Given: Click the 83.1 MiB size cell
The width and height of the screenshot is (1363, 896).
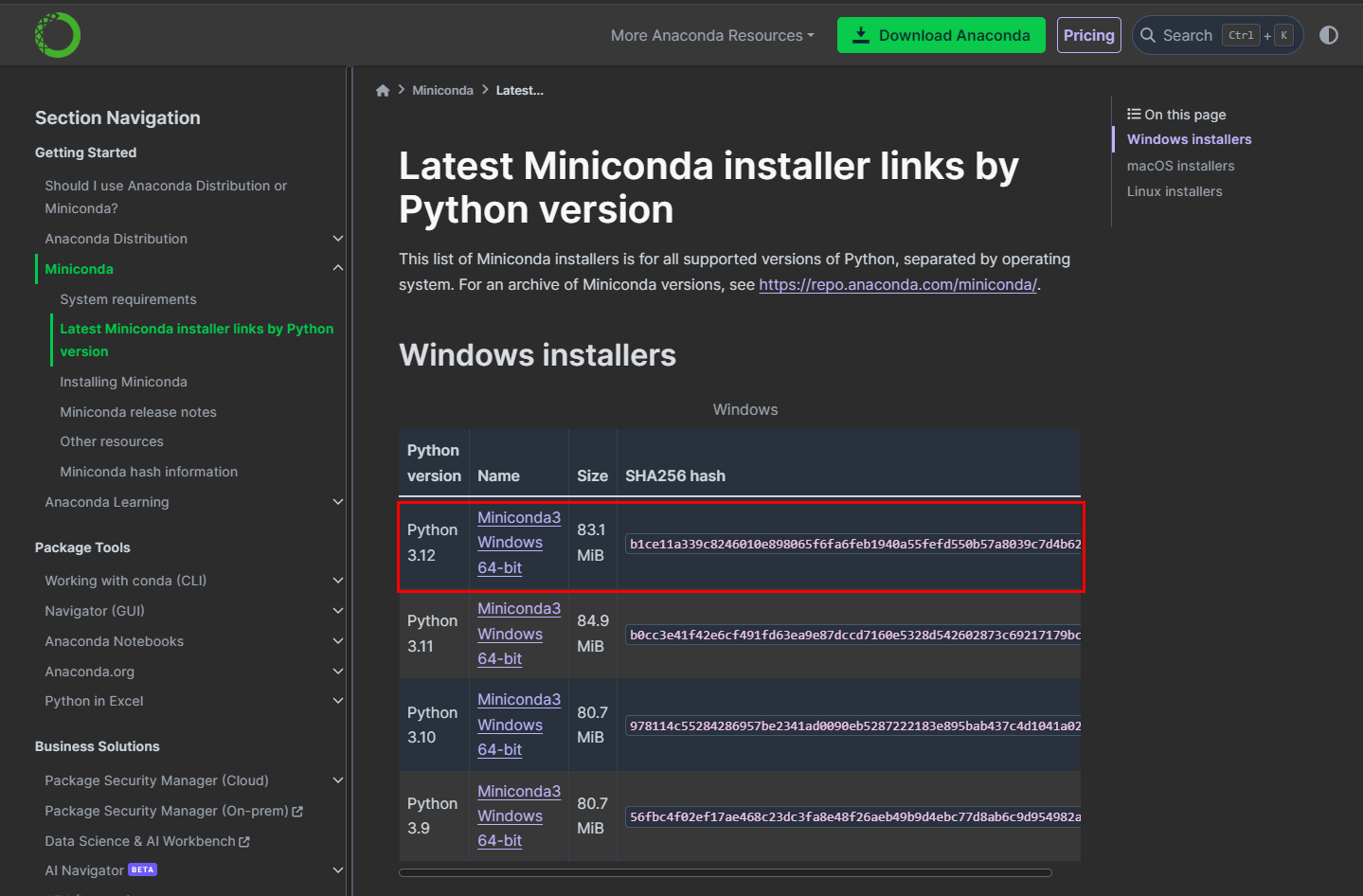Looking at the screenshot, I should (x=592, y=543).
